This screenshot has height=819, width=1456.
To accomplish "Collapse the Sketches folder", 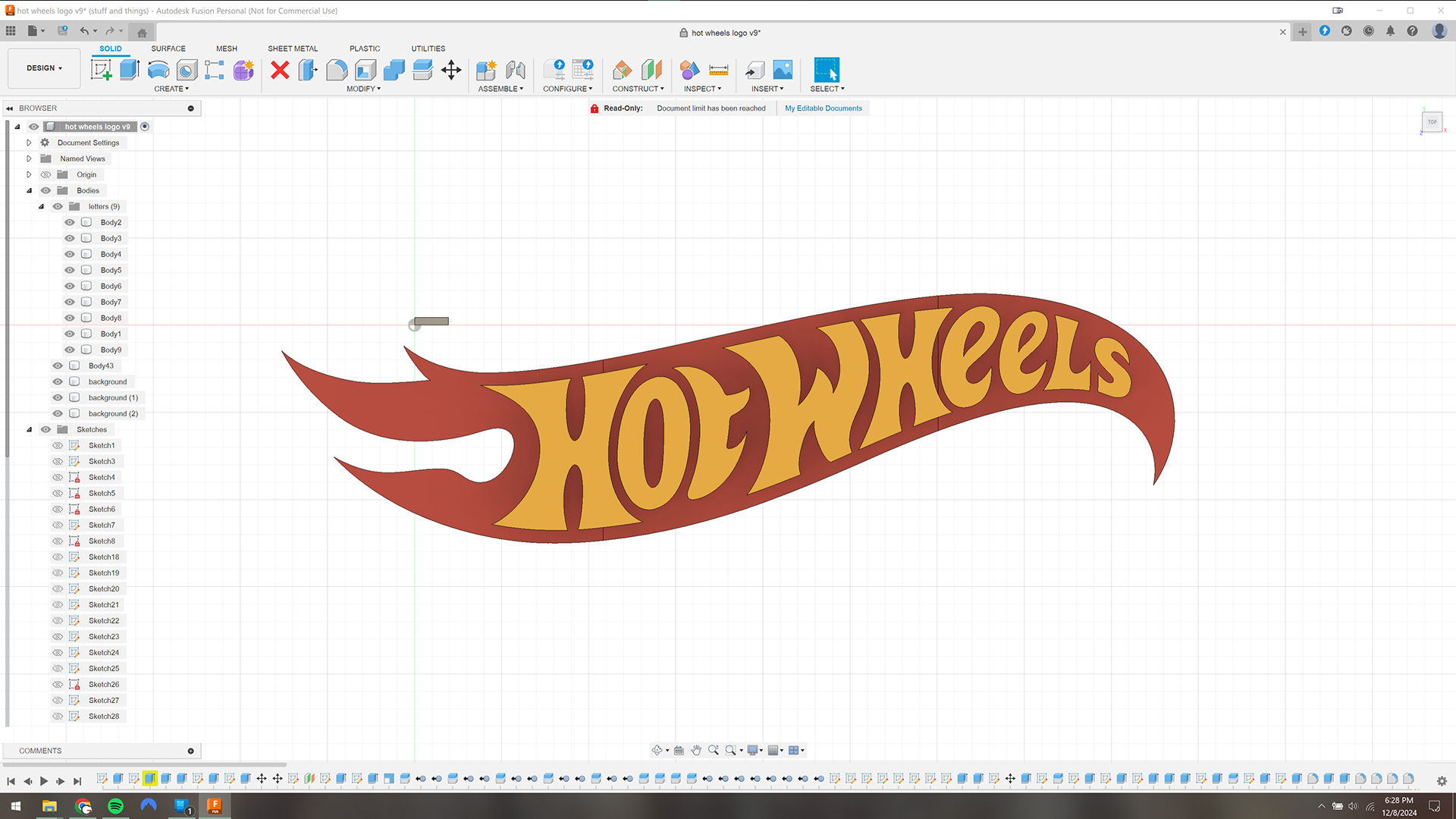I will point(29,429).
